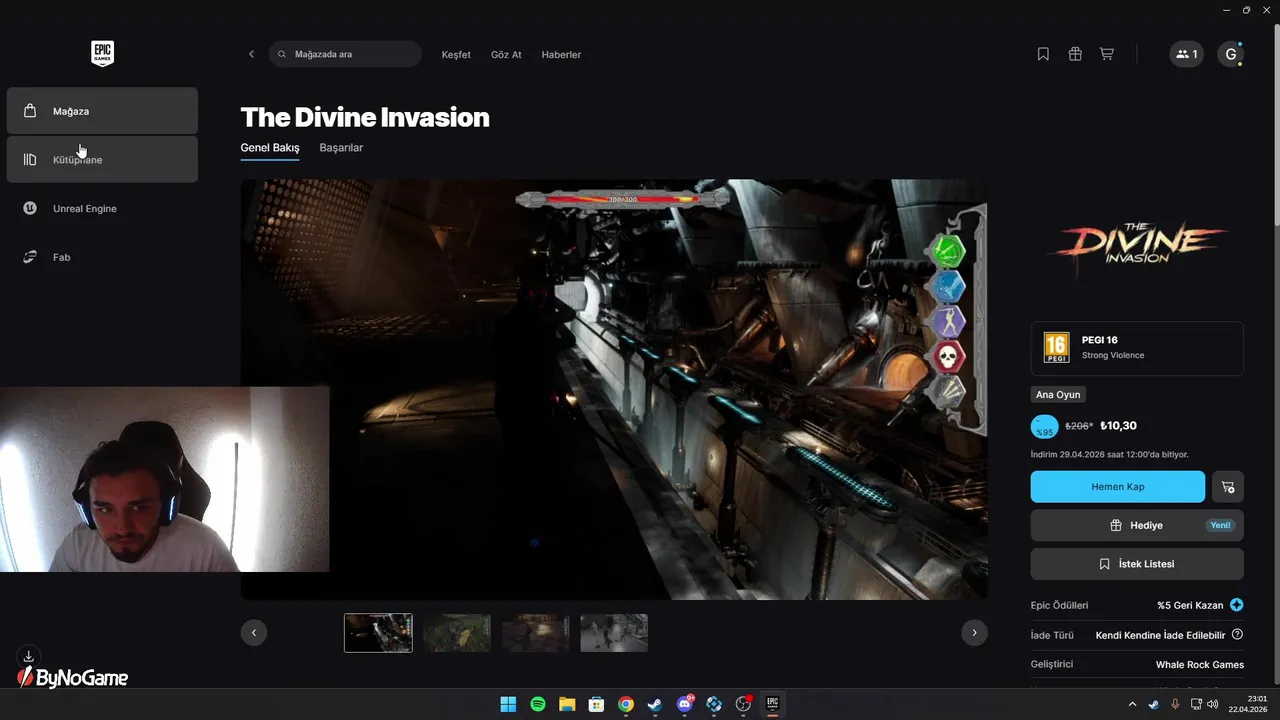This screenshot has height=720, width=1280.
Task: Focus the Mağazada ara search field
Action: (x=345, y=54)
